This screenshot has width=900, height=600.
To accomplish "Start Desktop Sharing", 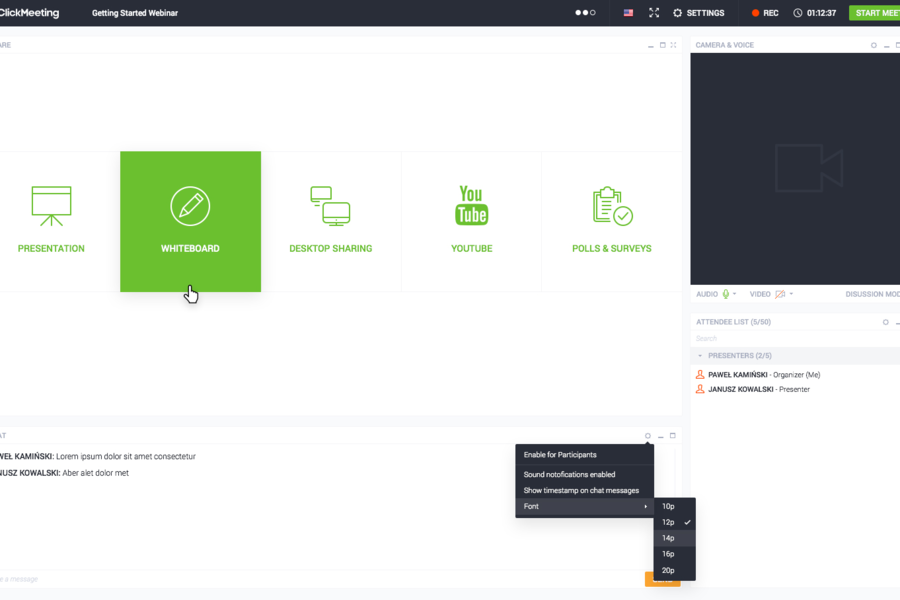I will pos(330,221).
